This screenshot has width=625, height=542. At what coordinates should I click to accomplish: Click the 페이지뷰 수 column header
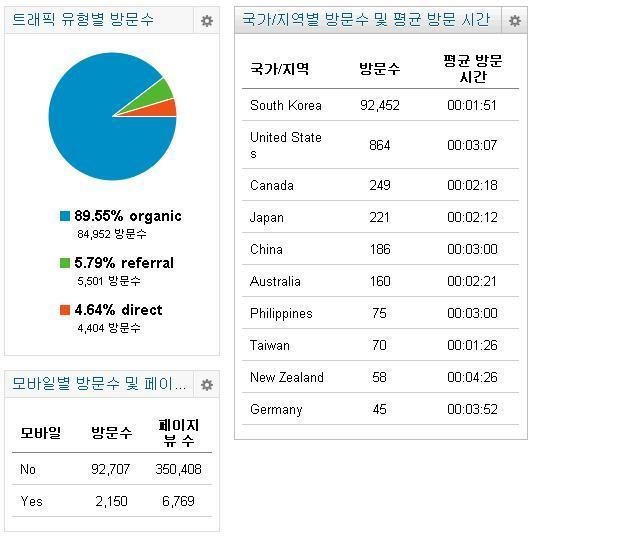coord(179,433)
